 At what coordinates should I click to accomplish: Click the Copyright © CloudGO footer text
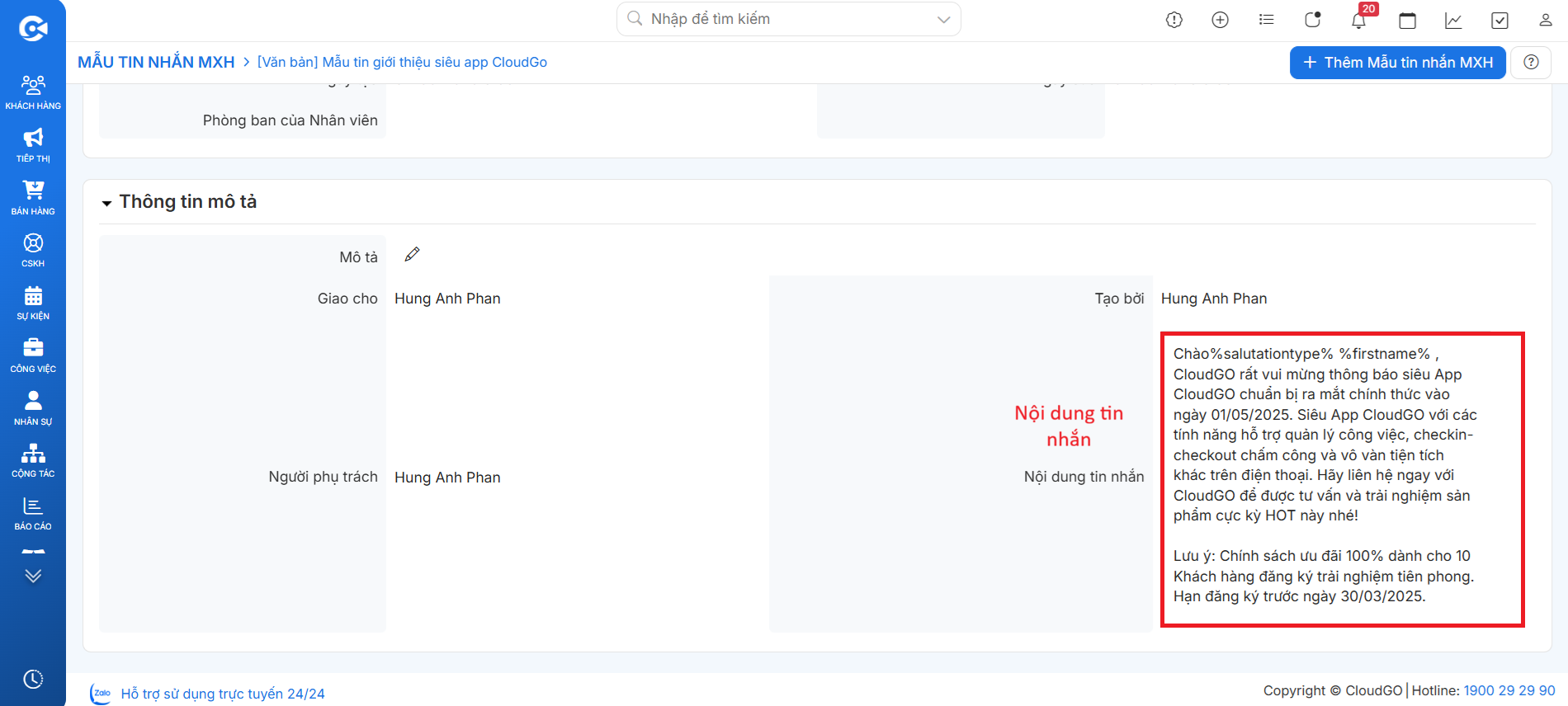coord(1333,690)
